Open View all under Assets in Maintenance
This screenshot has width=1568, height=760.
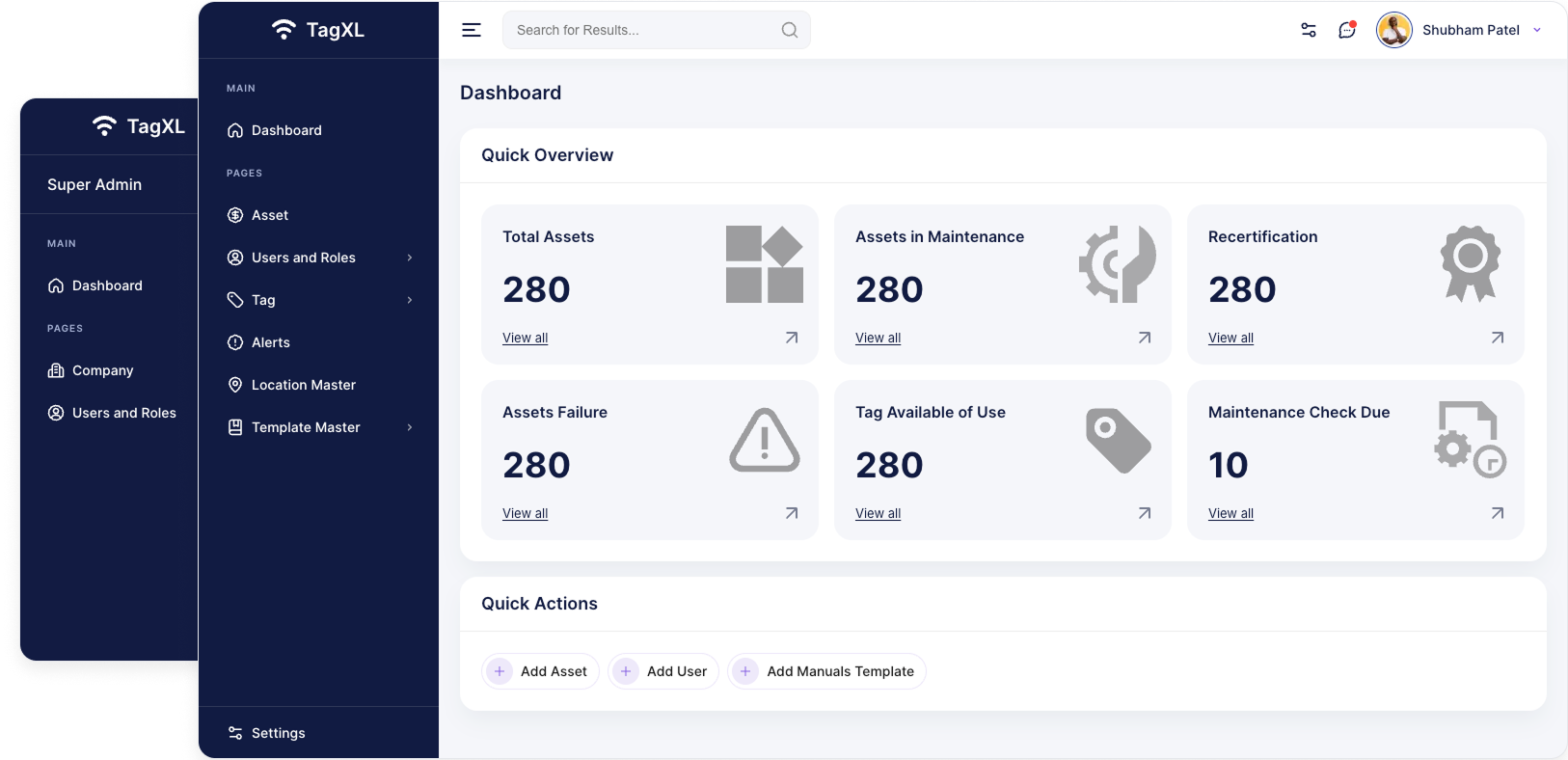[x=878, y=339]
